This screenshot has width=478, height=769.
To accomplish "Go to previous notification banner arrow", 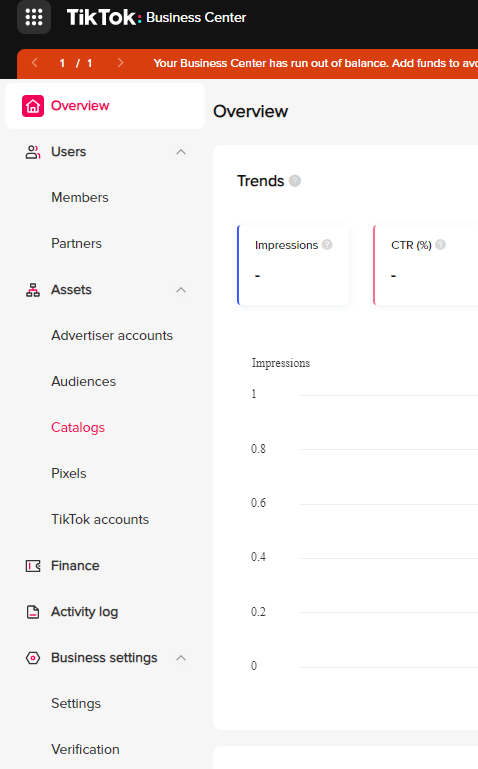I will click(x=34, y=63).
